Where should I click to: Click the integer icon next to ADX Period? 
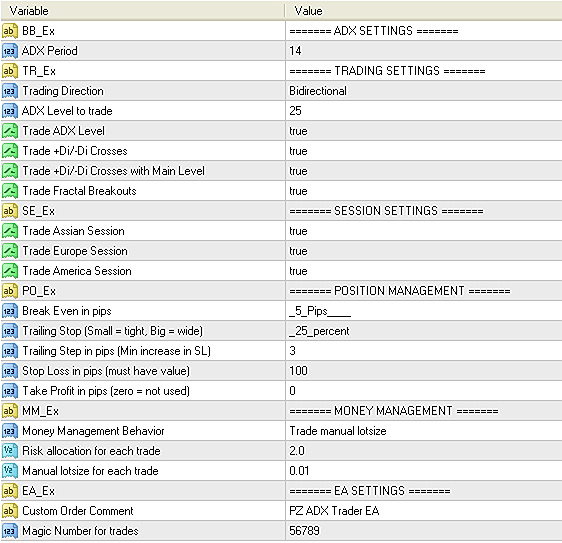10,51
